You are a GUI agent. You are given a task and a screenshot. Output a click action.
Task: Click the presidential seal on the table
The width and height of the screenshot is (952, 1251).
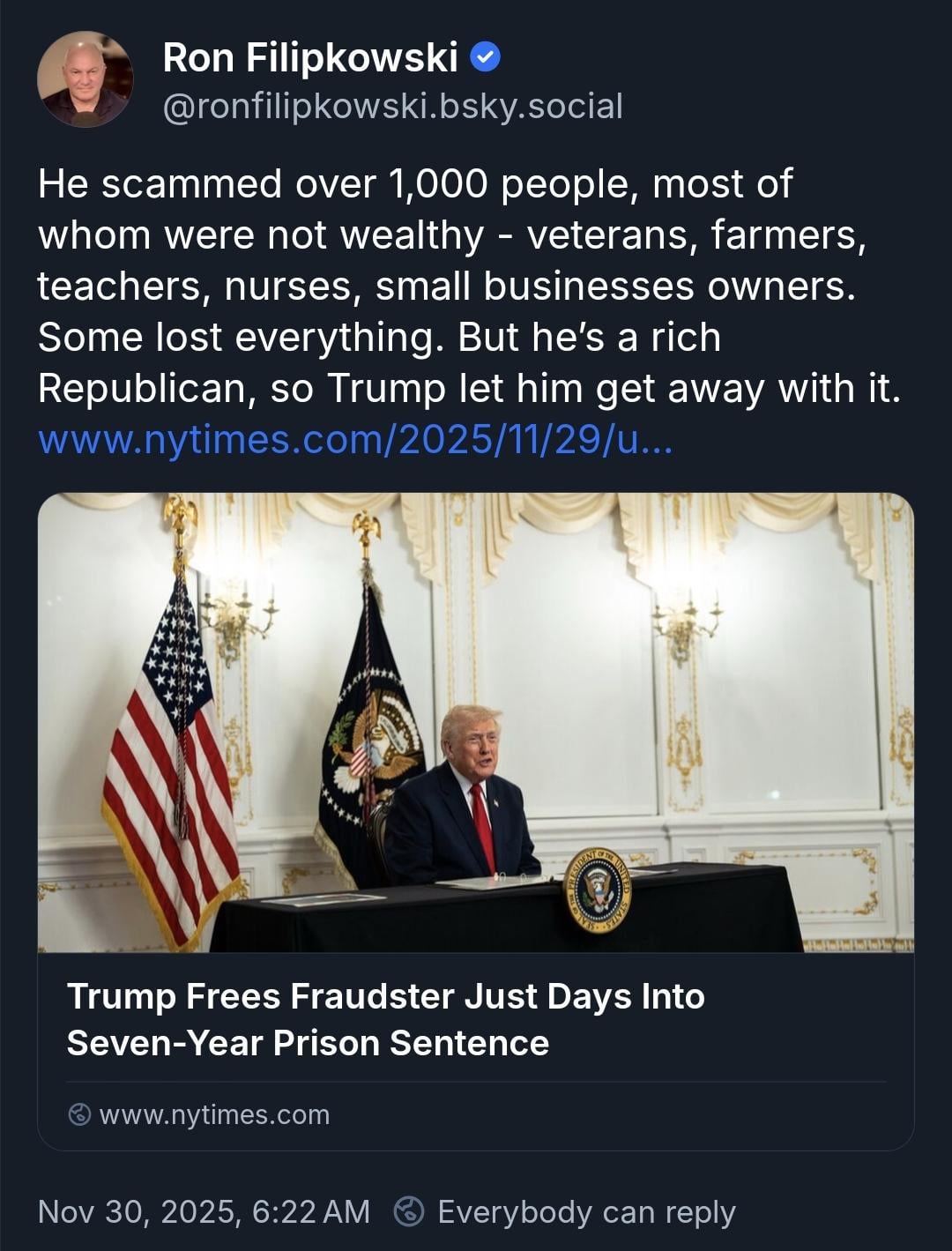[x=597, y=890]
